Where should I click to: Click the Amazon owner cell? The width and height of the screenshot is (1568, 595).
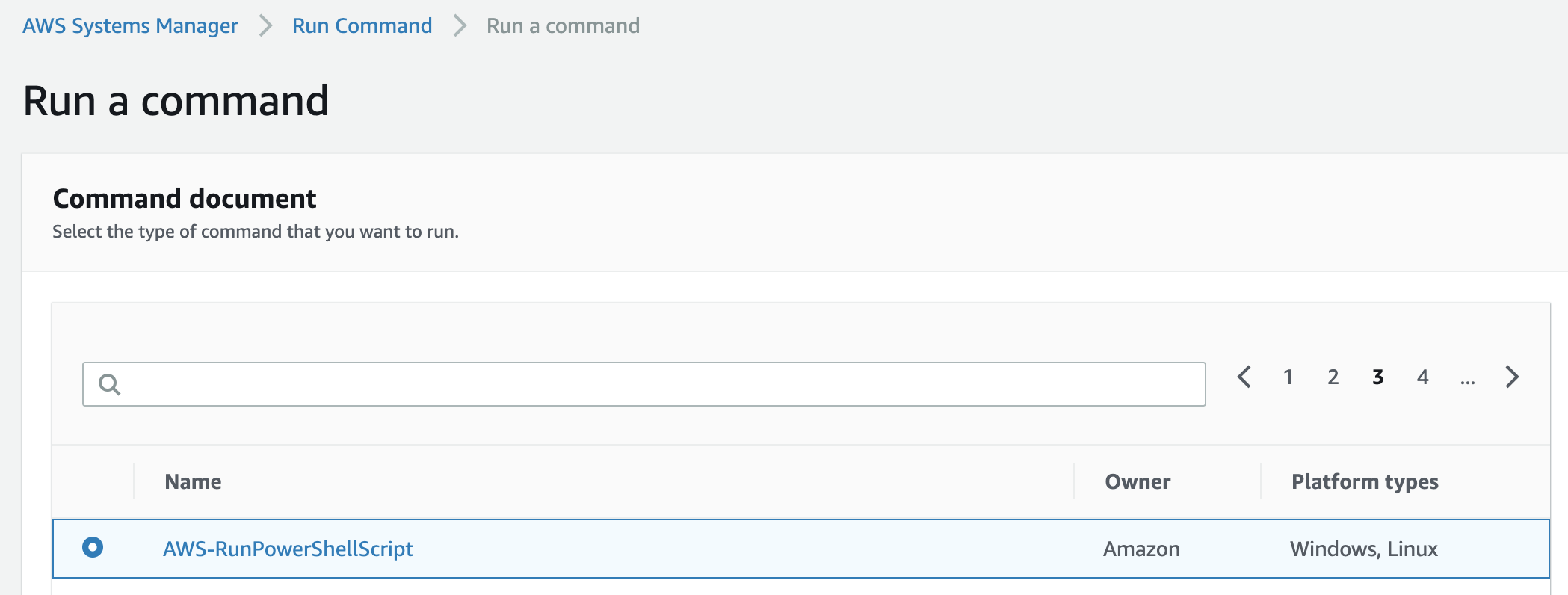point(1141,549)
